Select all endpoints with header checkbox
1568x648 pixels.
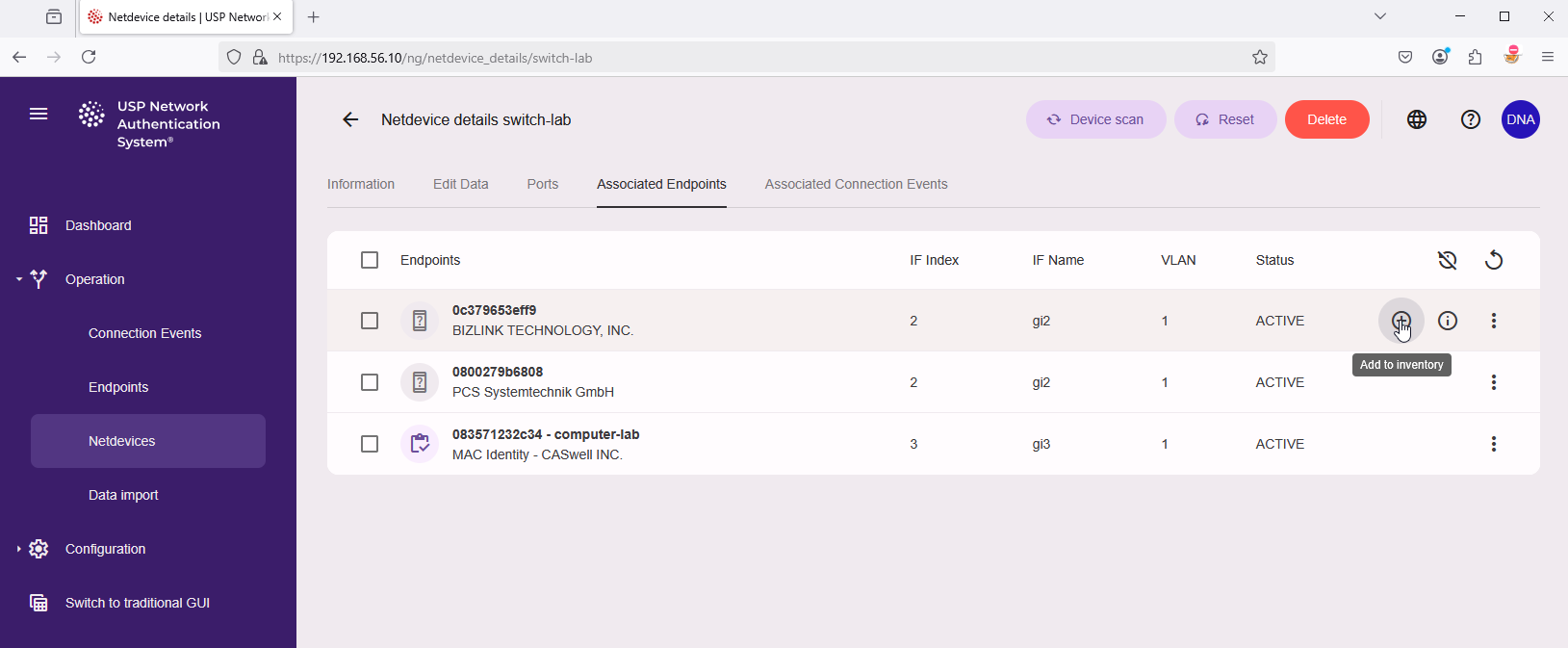(370, 260)
